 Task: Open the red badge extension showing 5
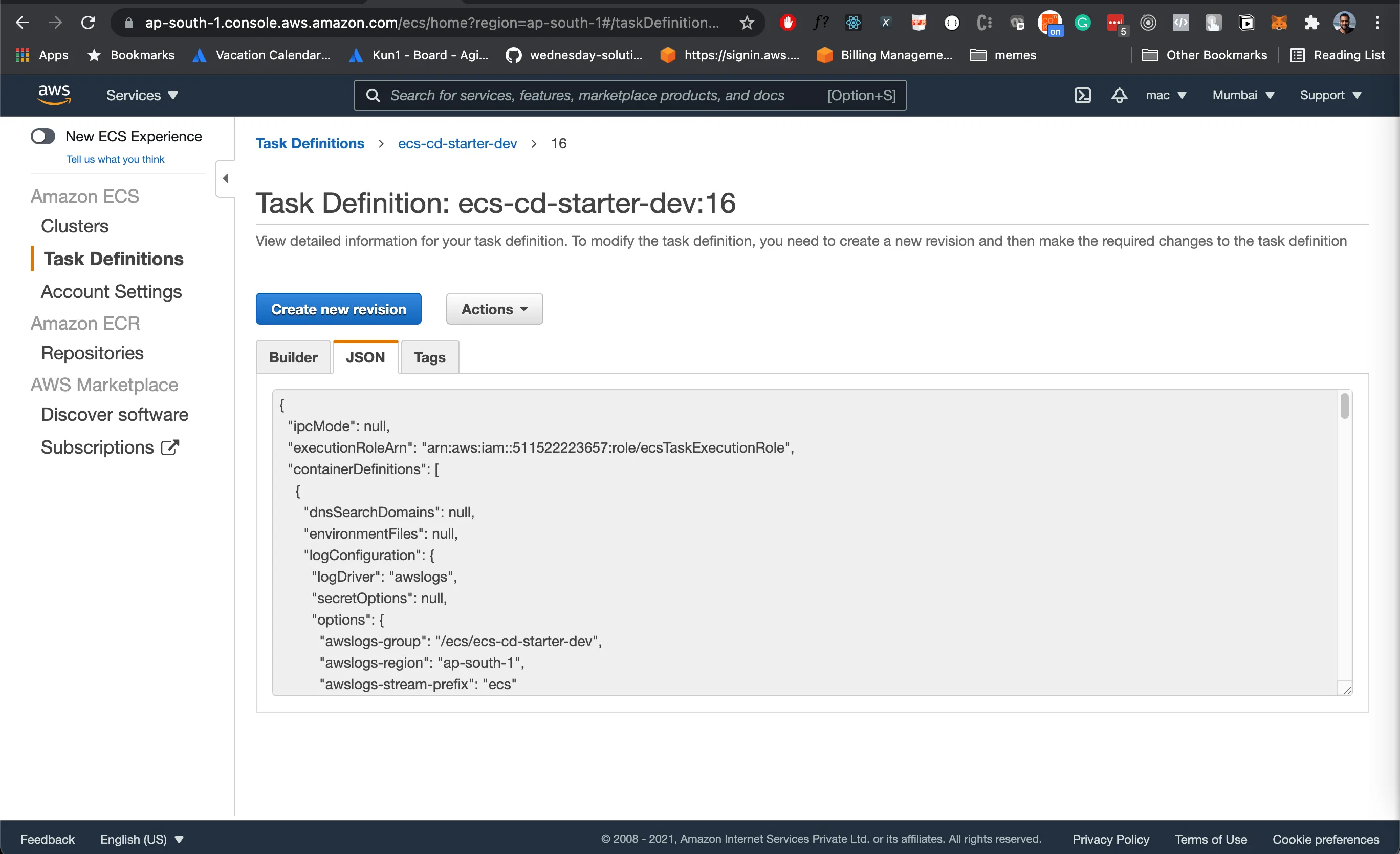point(1117,24)
